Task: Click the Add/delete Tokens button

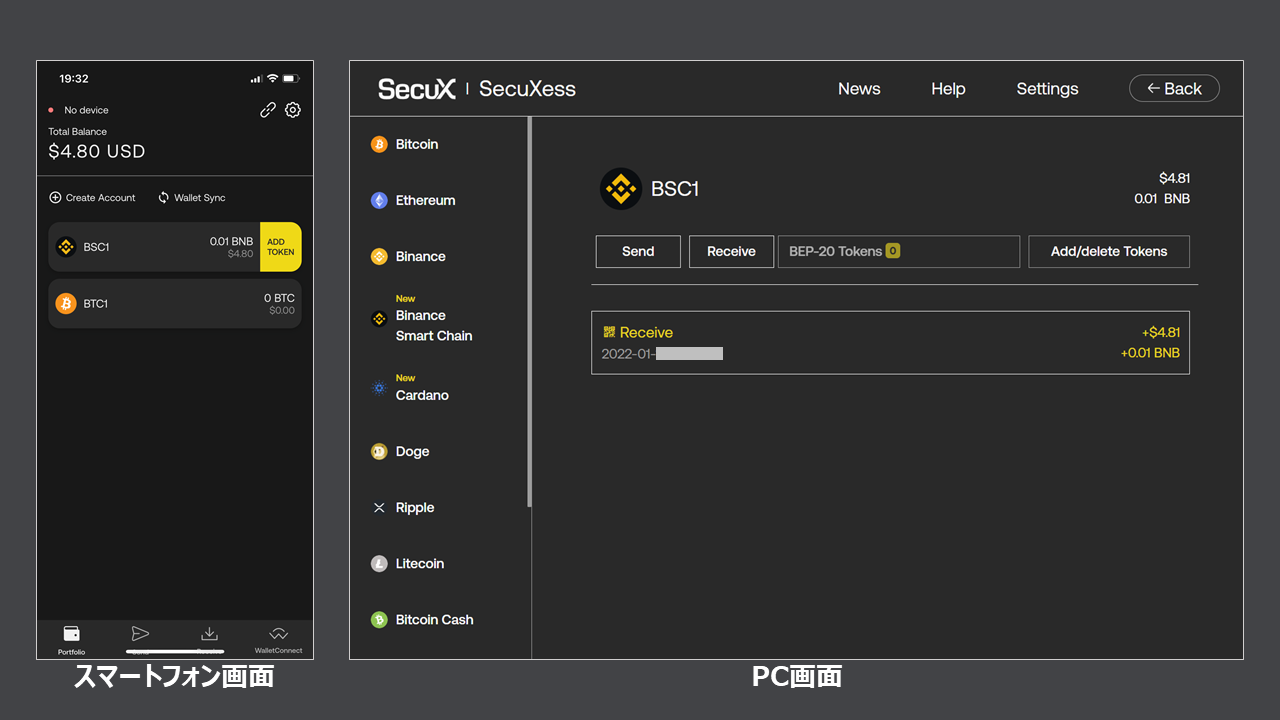Action: coord(1109,251)
